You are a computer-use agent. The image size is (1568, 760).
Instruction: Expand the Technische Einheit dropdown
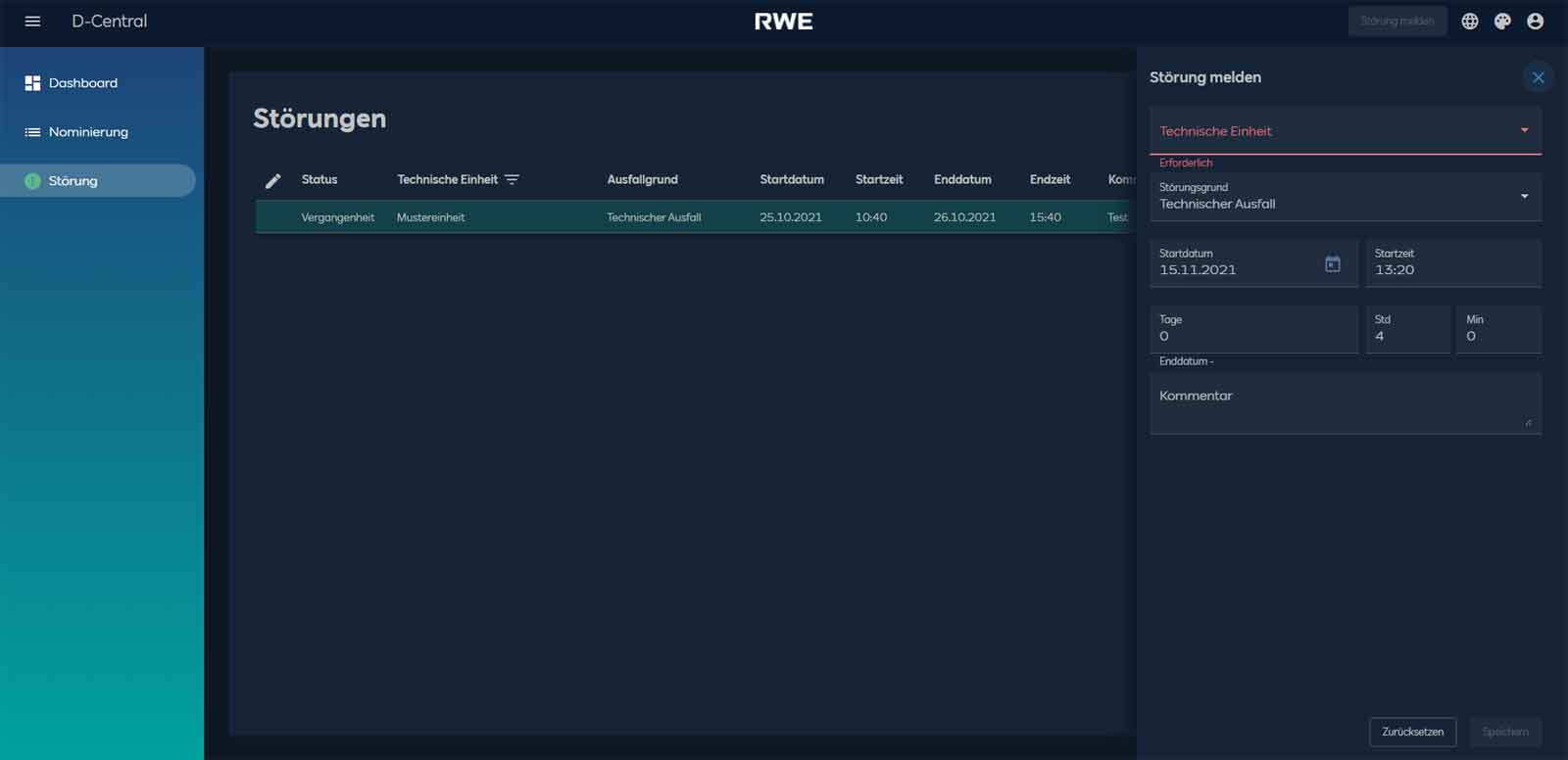[1346, 130]
